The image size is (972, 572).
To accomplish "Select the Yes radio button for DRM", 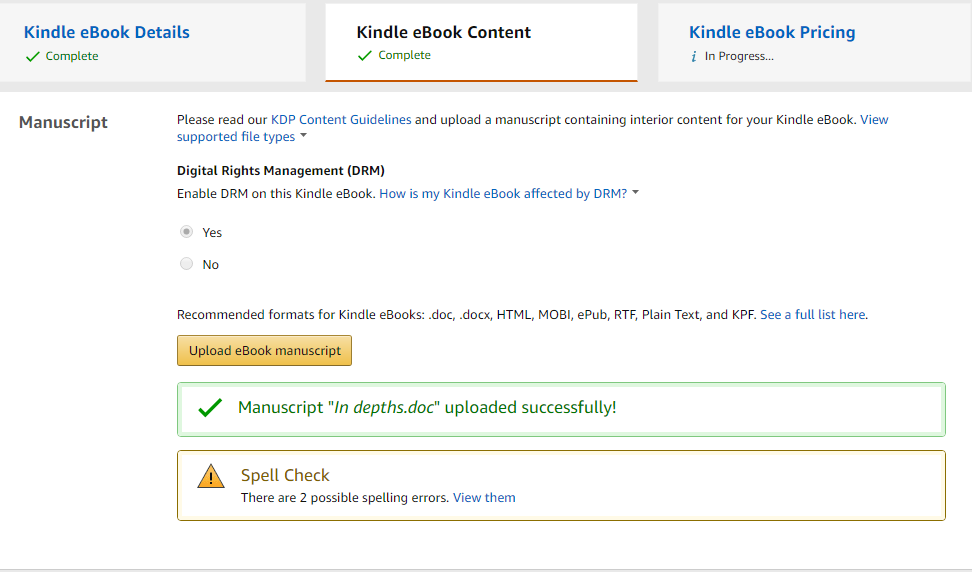I will (186, 232).
